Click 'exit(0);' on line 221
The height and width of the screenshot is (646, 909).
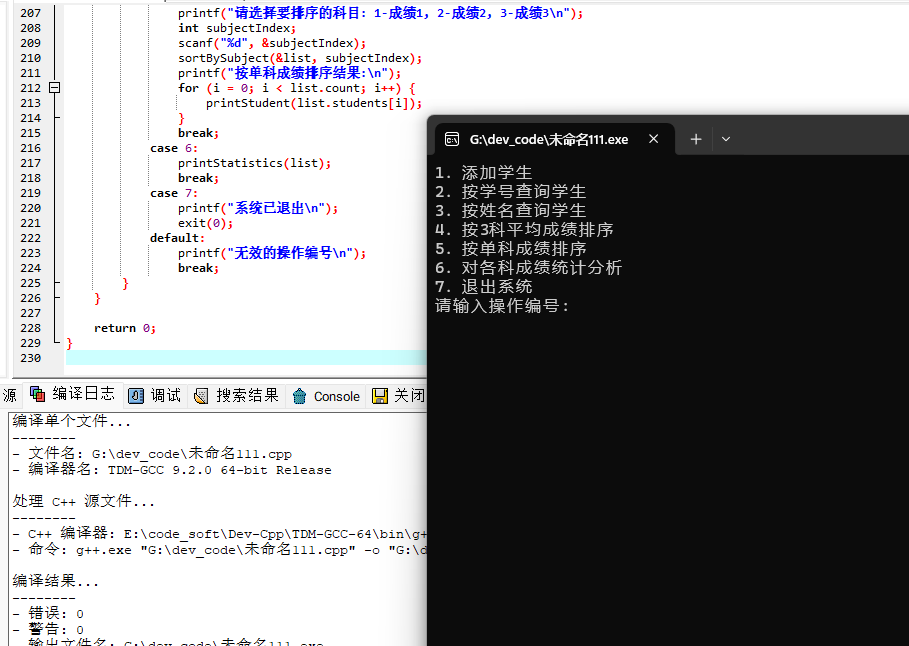click(205, 223)
